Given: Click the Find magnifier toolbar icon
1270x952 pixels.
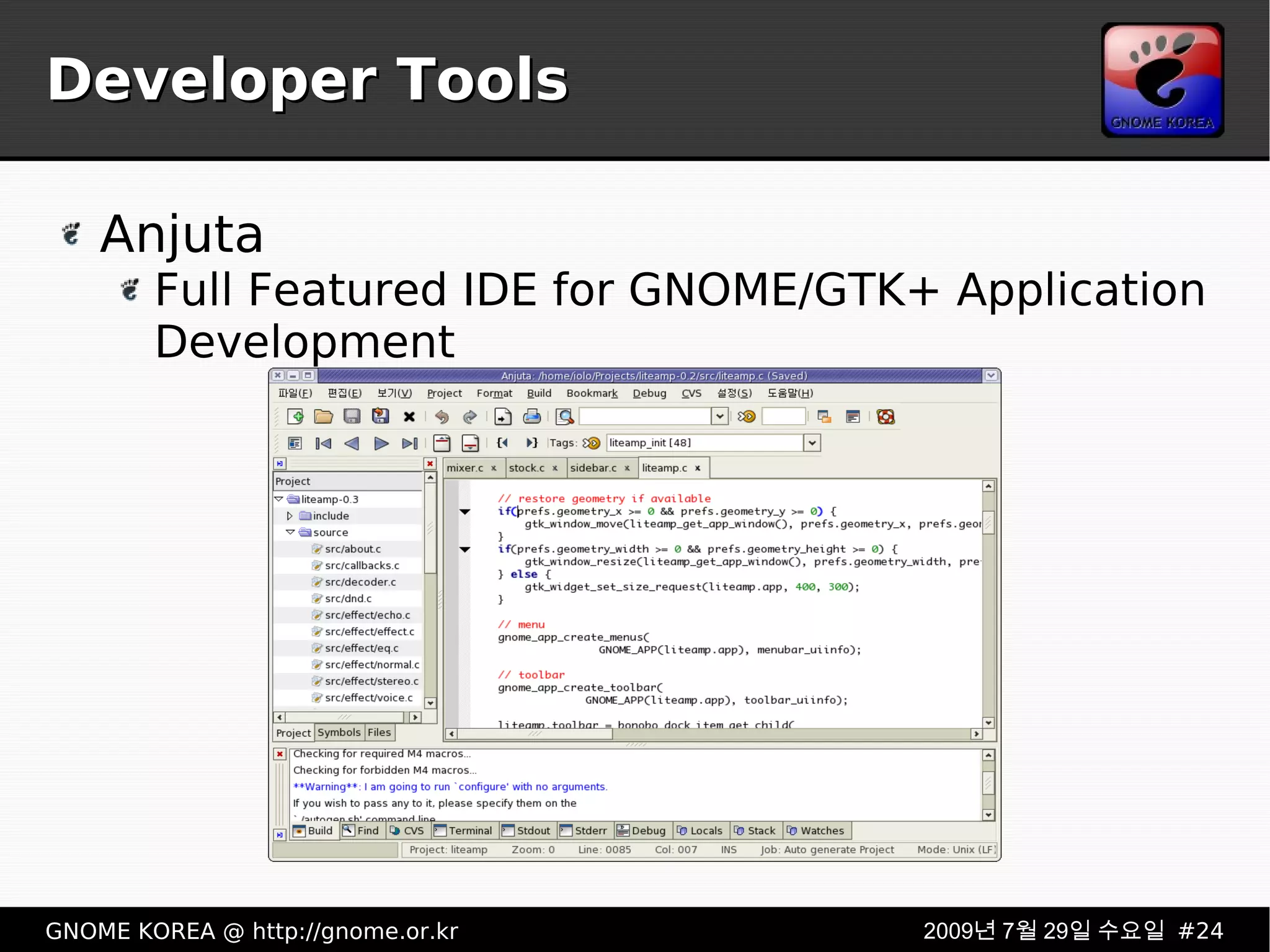Looking at the screenshot, I should pyautogui.click(x=564, y=417).
